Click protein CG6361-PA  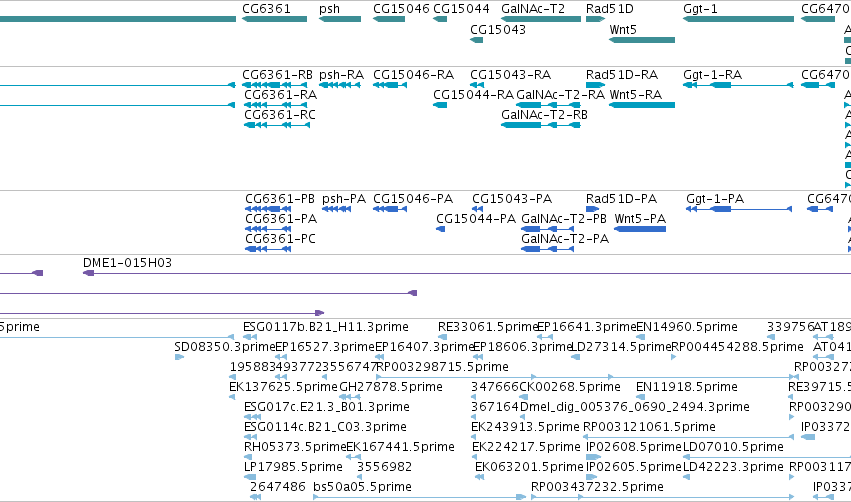point(268,229)
